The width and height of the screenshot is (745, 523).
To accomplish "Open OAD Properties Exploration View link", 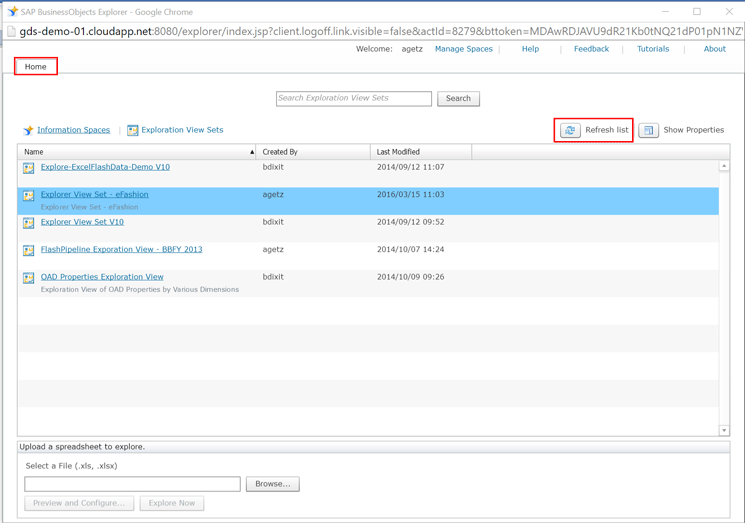I will (102, 277).
